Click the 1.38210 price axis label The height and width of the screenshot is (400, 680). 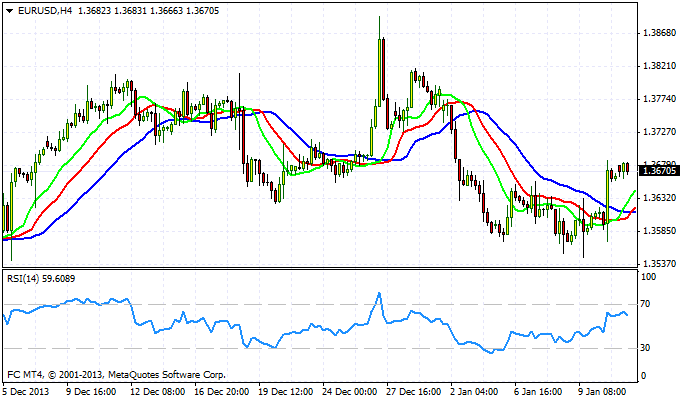point(660,66)
